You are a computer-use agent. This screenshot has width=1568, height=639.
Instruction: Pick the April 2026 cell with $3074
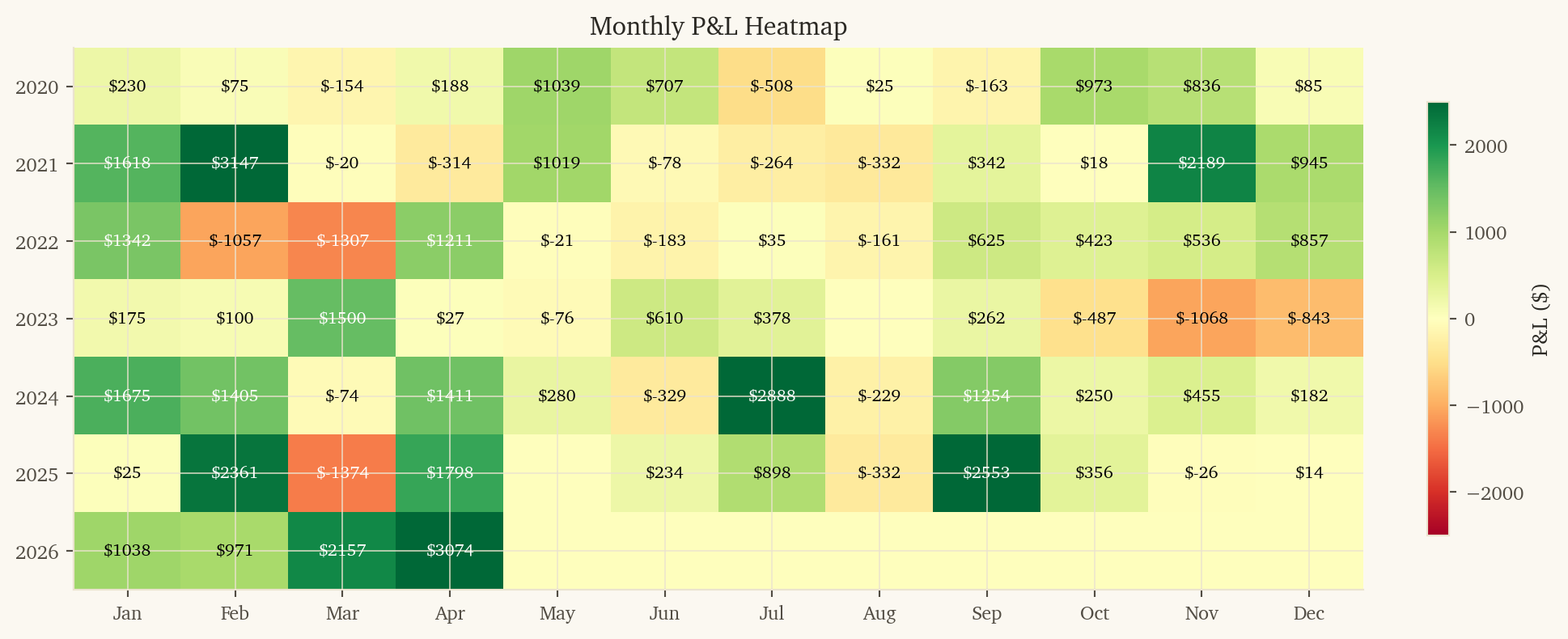449,551
